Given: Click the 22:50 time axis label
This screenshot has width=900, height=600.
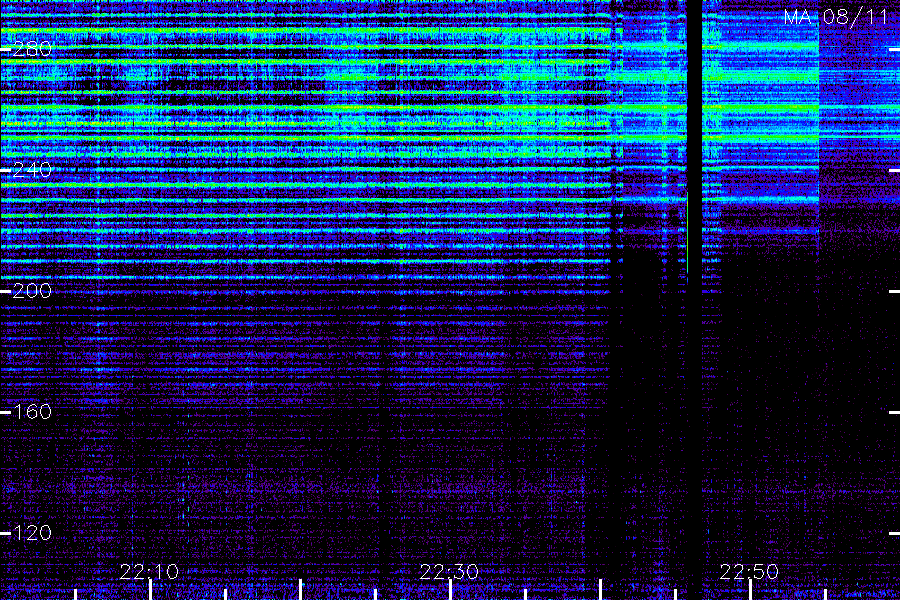Looking at the screenshot, I should click(x=749, y=572).
